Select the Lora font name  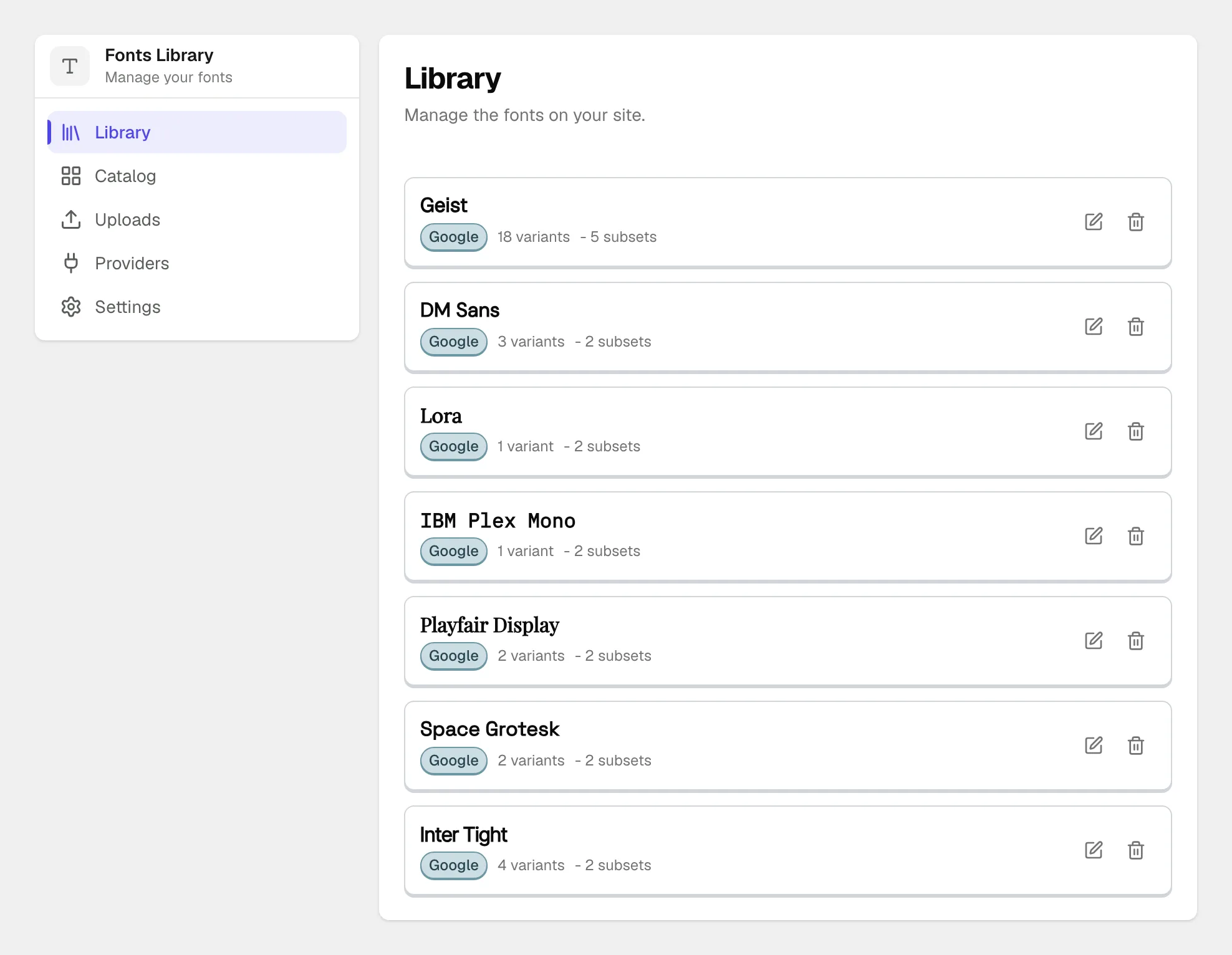441,416
